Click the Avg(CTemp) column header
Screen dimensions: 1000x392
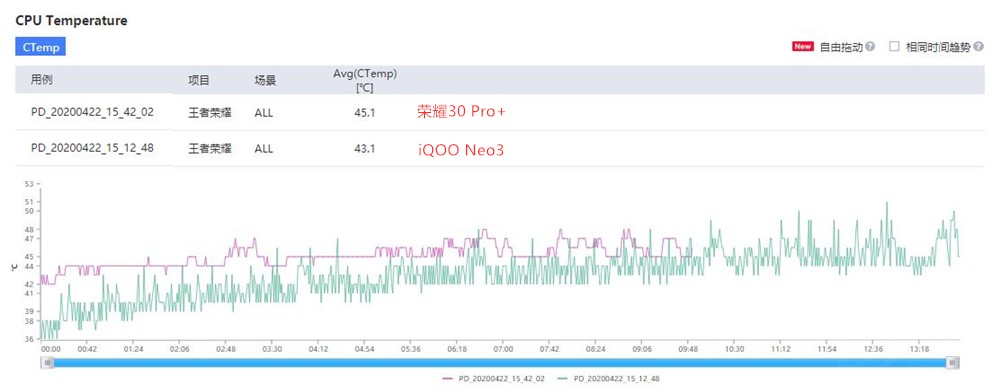pyautogui.click(x=365, y=80)
